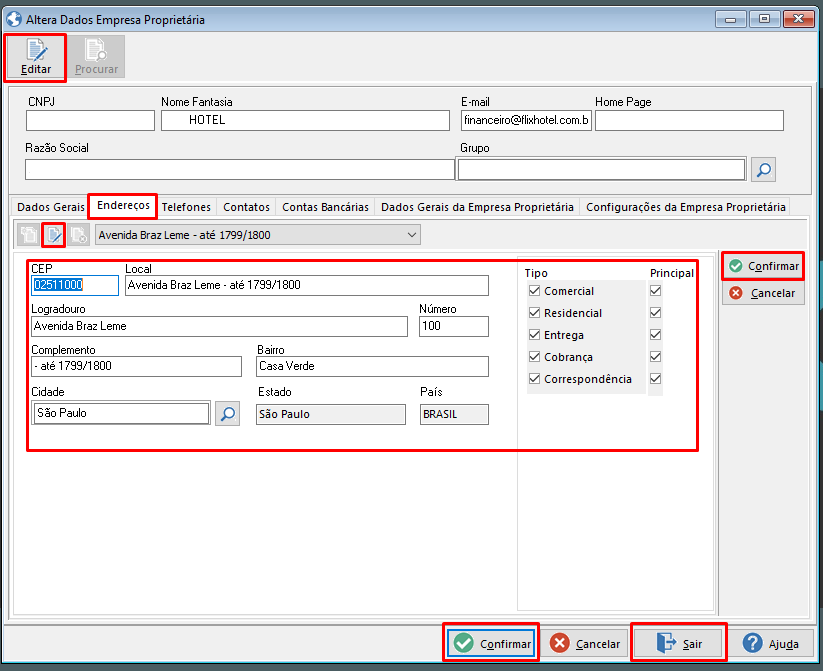
Task: Open Grupo search magnifier button
Action: coord(763,170)
